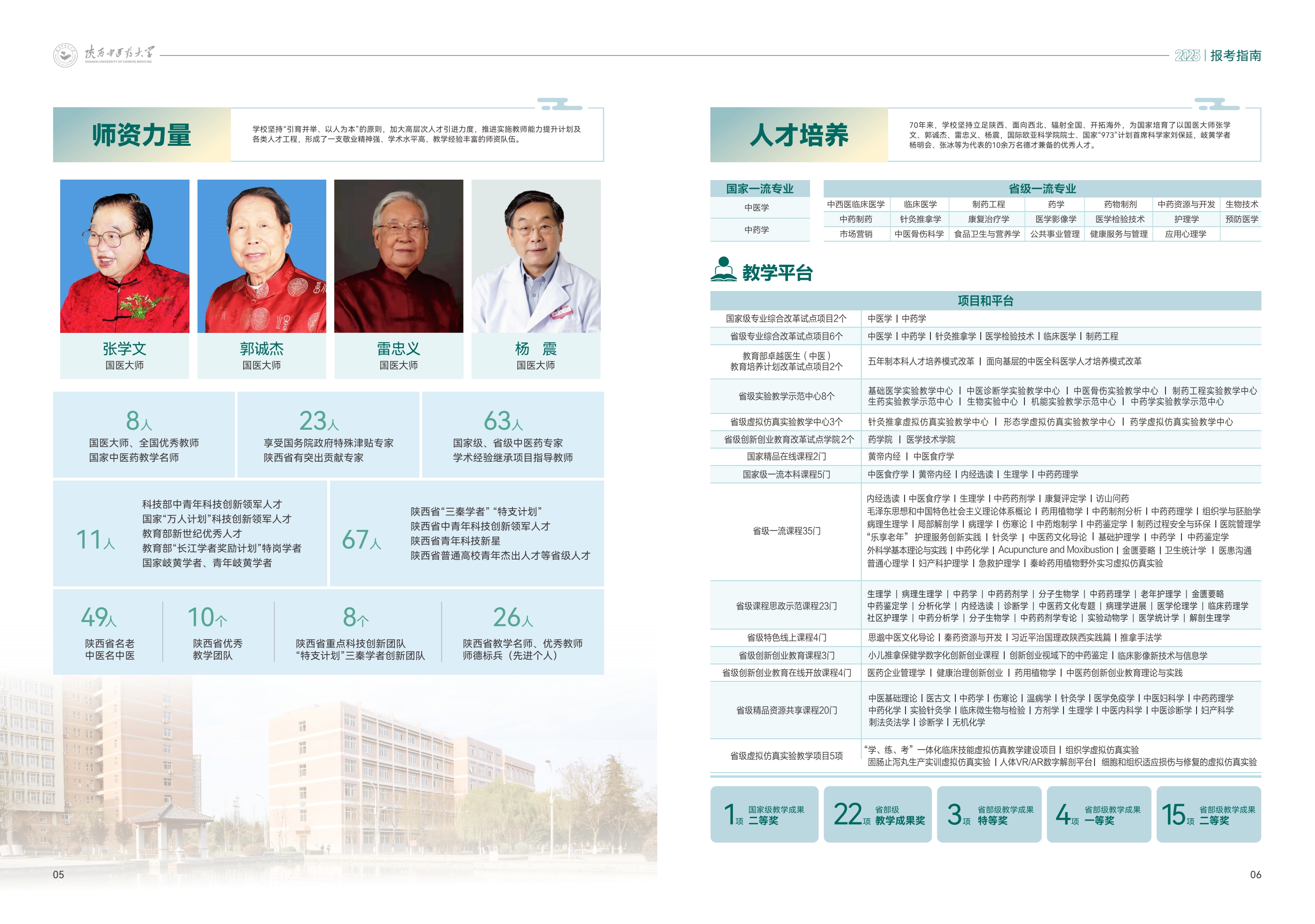Click the 63人 statistic tile
Viewport: 1315px width, 924px height.
point(512,435)
